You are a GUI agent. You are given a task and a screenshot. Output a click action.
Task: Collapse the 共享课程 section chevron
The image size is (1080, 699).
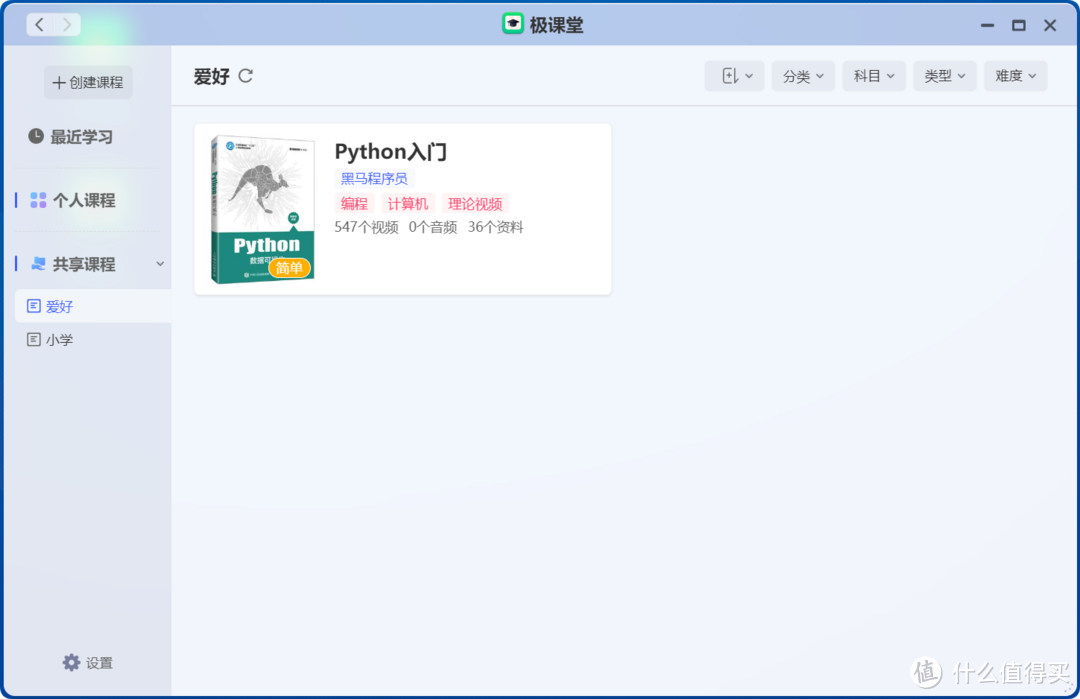click(160, 264)
